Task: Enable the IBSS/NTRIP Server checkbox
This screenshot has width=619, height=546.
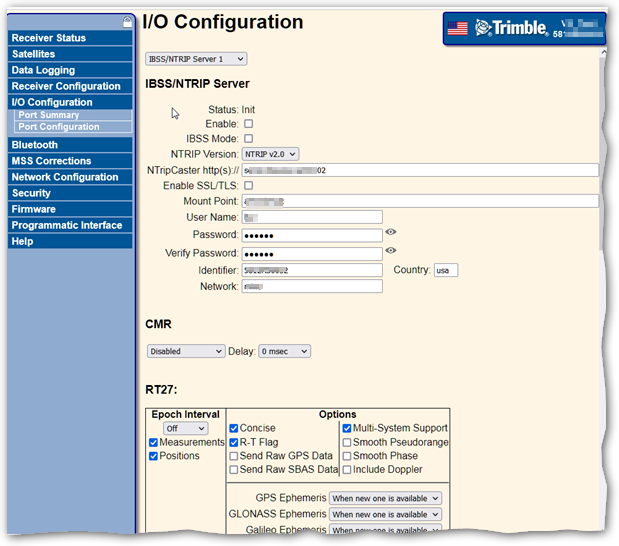Action: 249,124
